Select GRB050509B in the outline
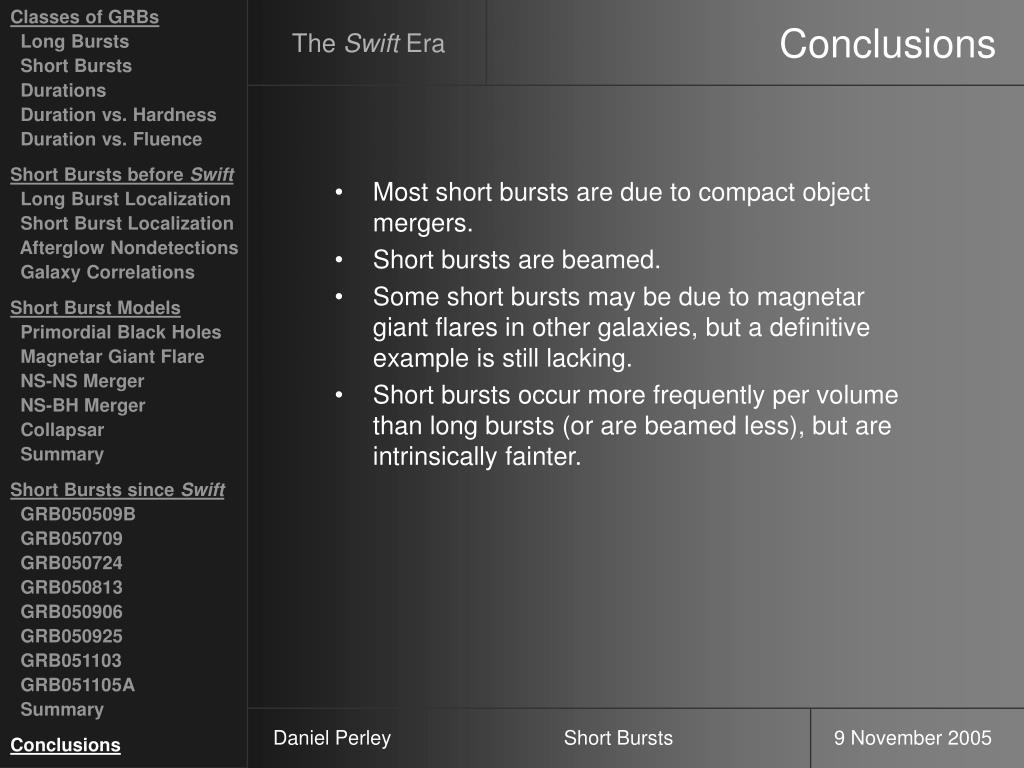The height and width of the screenshot is (768, 1024). point(78,514)
